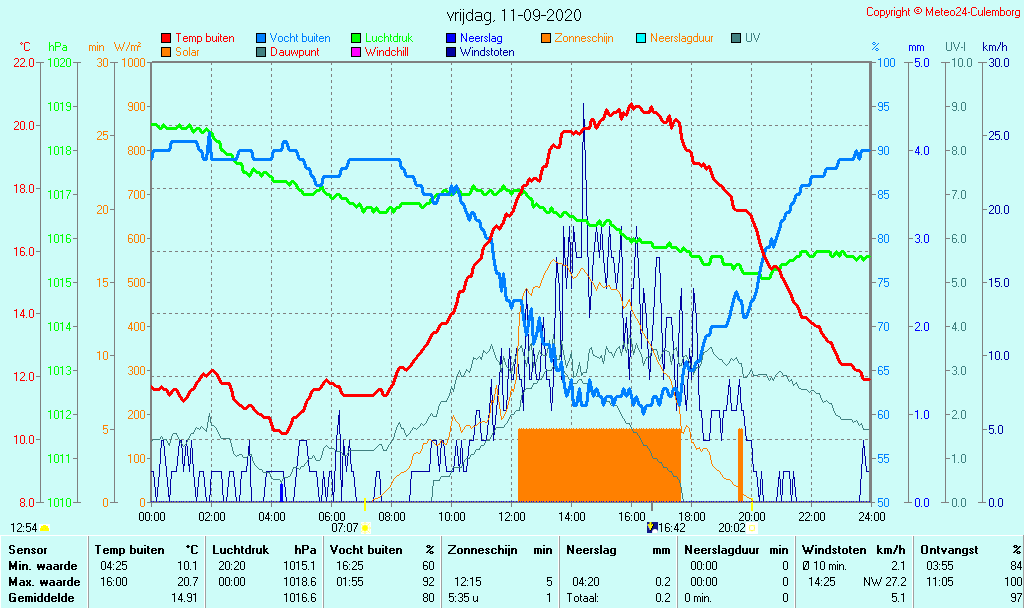Click the 12:00 label on time axis
This screenshot has width=1026, height=608.
pos(512,516)
